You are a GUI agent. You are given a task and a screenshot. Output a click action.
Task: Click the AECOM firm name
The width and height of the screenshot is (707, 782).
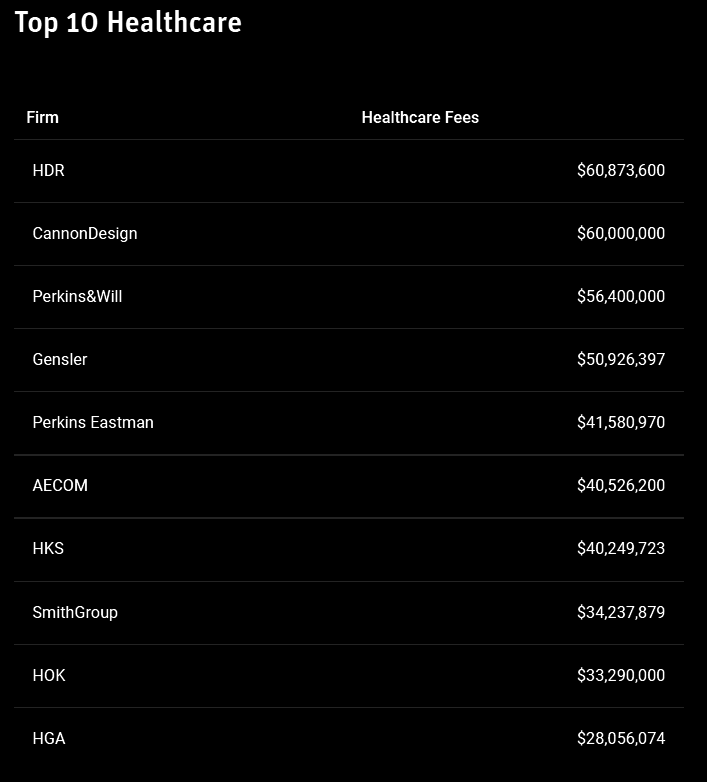(60, 485)
